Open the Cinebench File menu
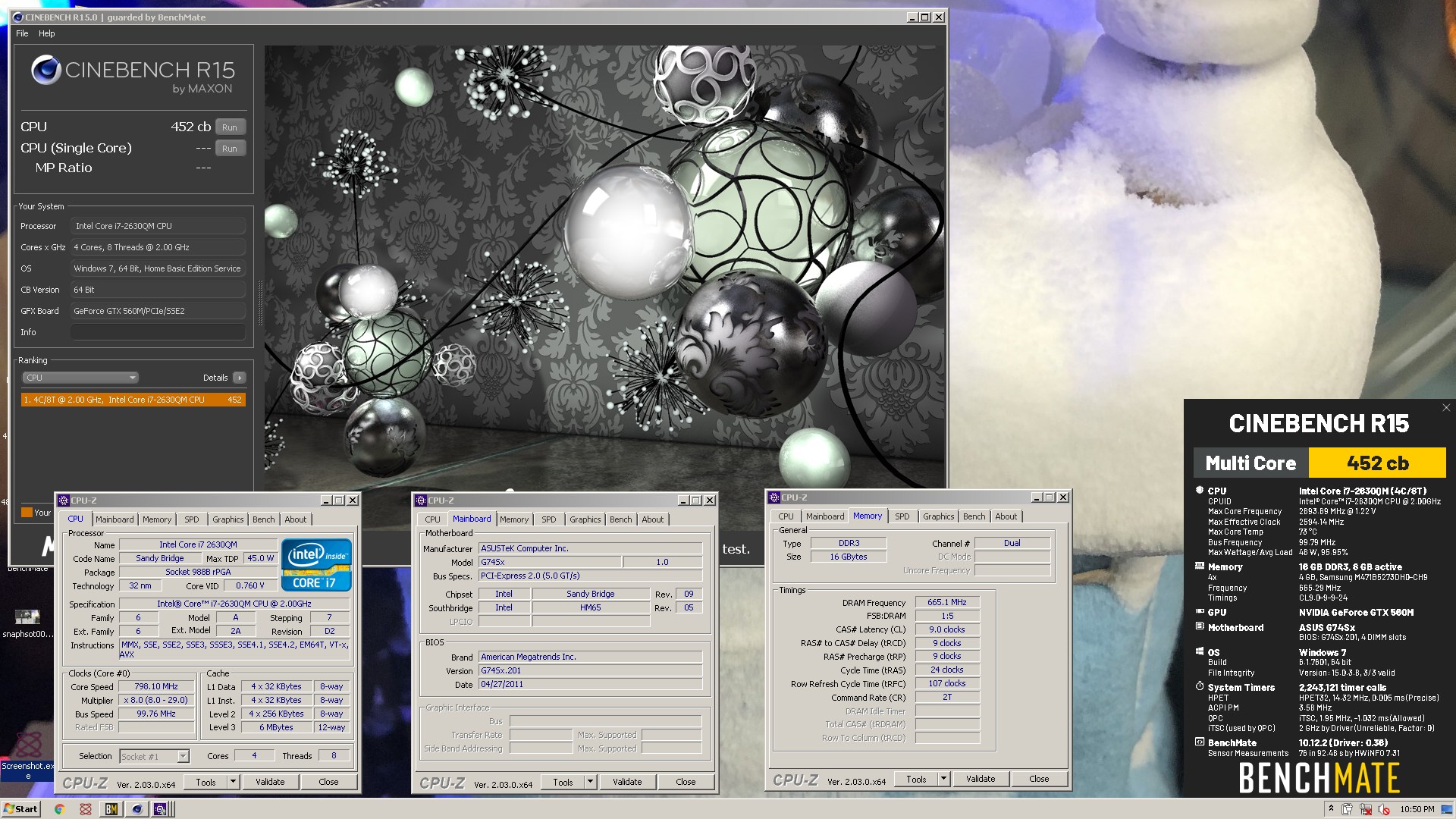Image resolution: width=1456 pixels, height=819 pixels. pos(22,33)
